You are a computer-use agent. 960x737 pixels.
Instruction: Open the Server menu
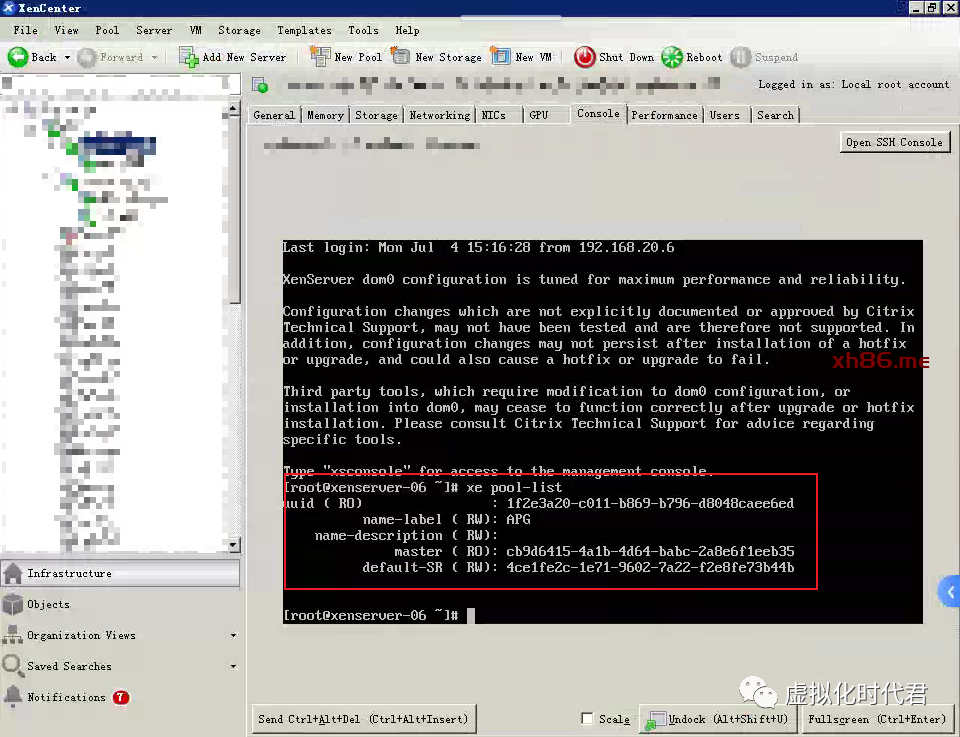(x=154, y=30)
